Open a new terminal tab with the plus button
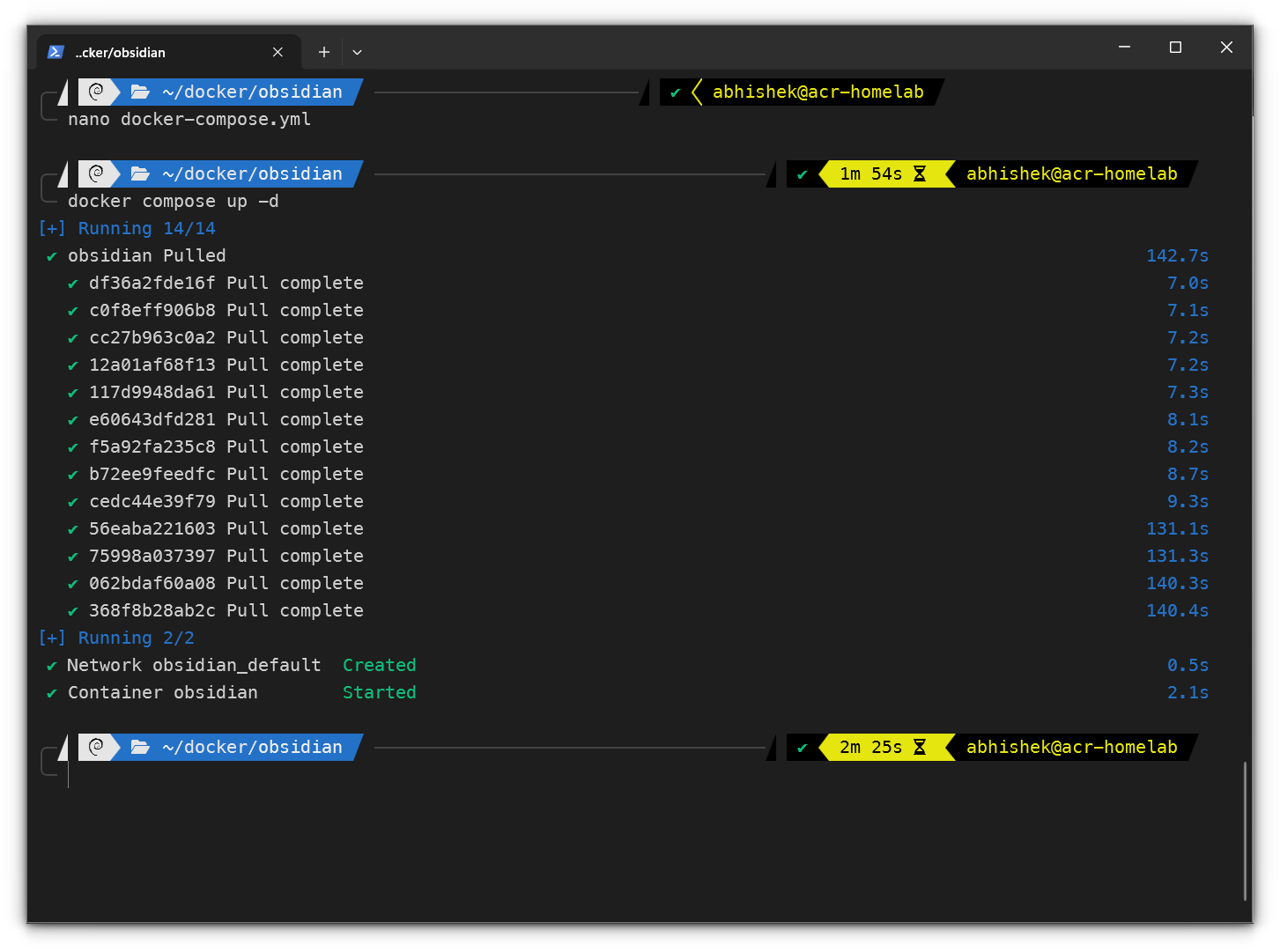Image resolution: width=1280 pixels, height=952 pixels. tap(323, 52)
